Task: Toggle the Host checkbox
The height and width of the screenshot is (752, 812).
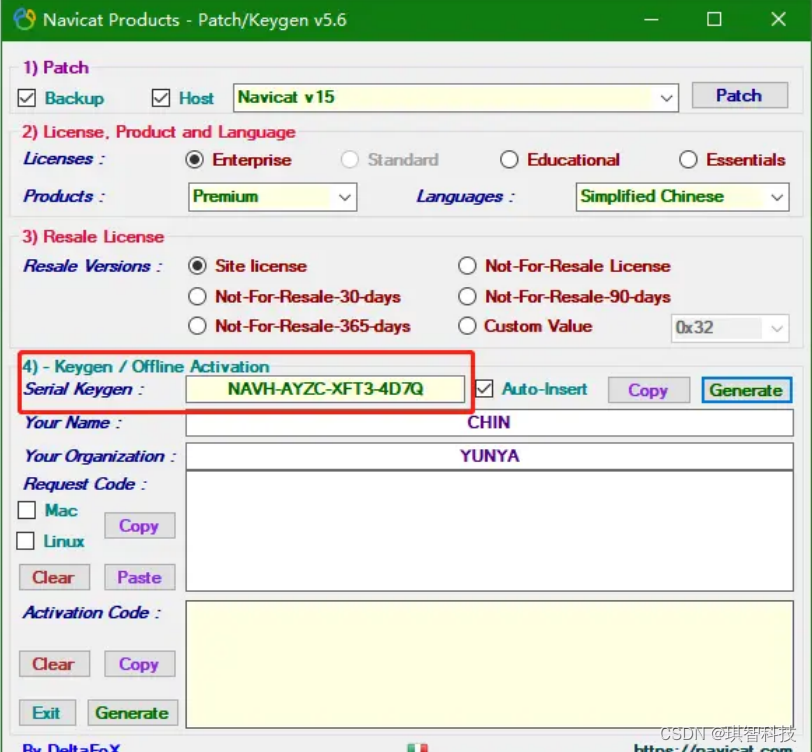Action: 161,98
